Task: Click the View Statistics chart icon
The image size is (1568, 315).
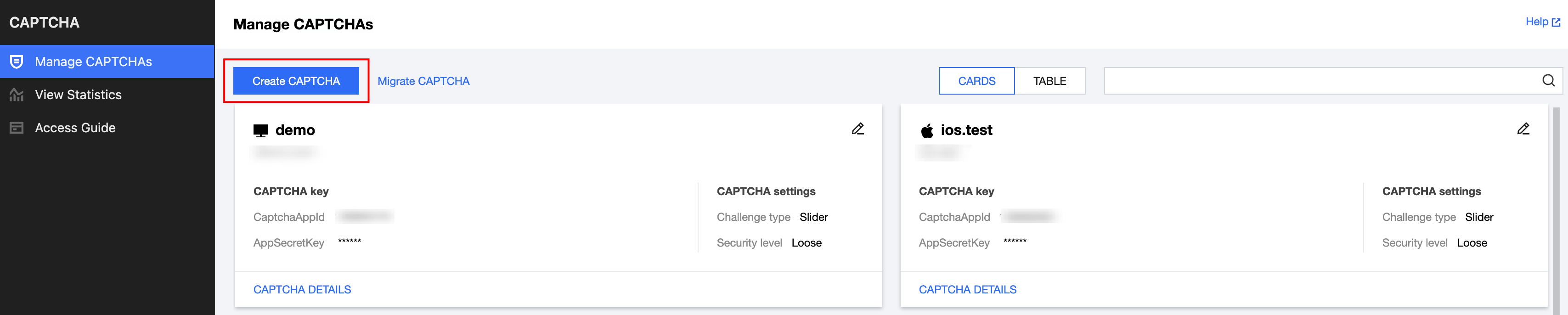Action: (17, 95)
